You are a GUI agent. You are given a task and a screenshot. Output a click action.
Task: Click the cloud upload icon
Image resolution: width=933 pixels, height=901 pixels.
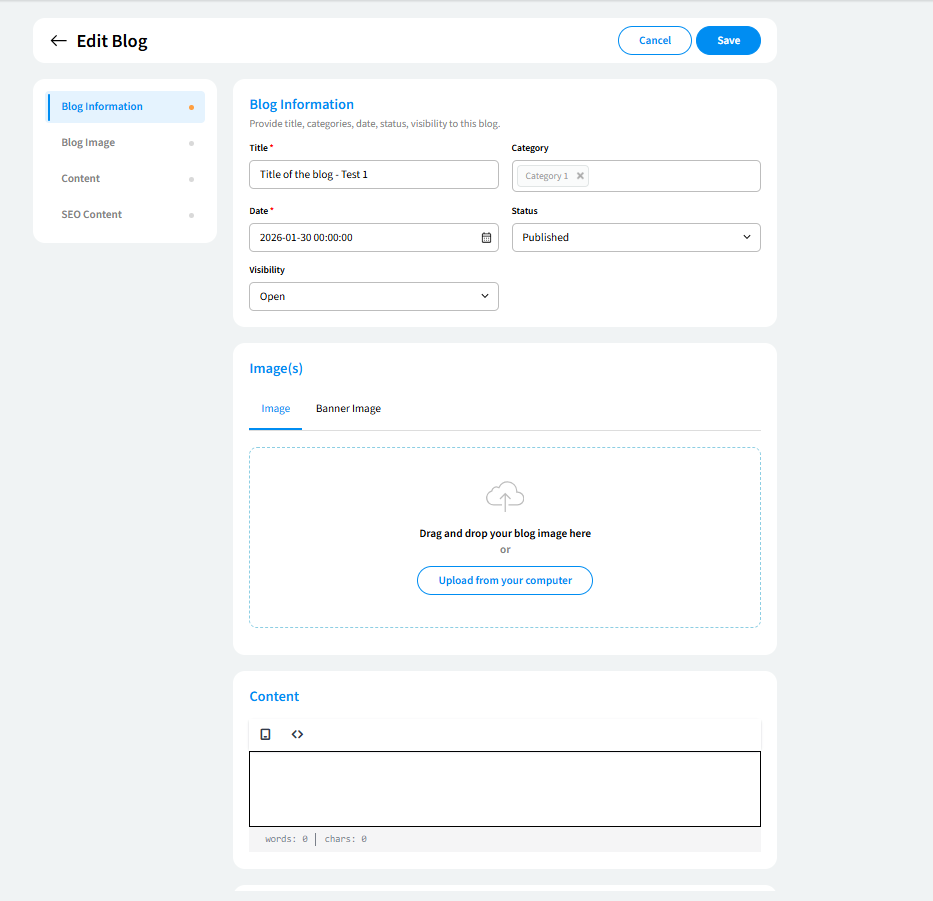pos(505,496)
